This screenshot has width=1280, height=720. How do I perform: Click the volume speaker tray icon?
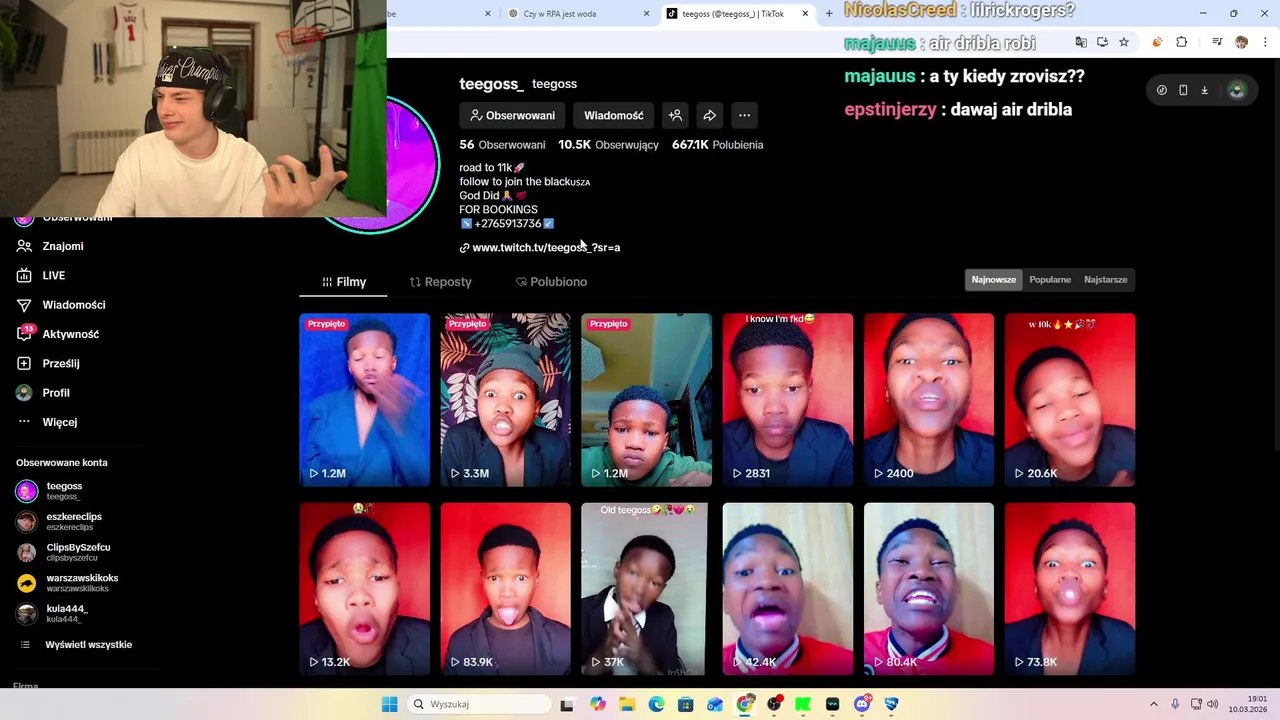tap(1213, 704)
